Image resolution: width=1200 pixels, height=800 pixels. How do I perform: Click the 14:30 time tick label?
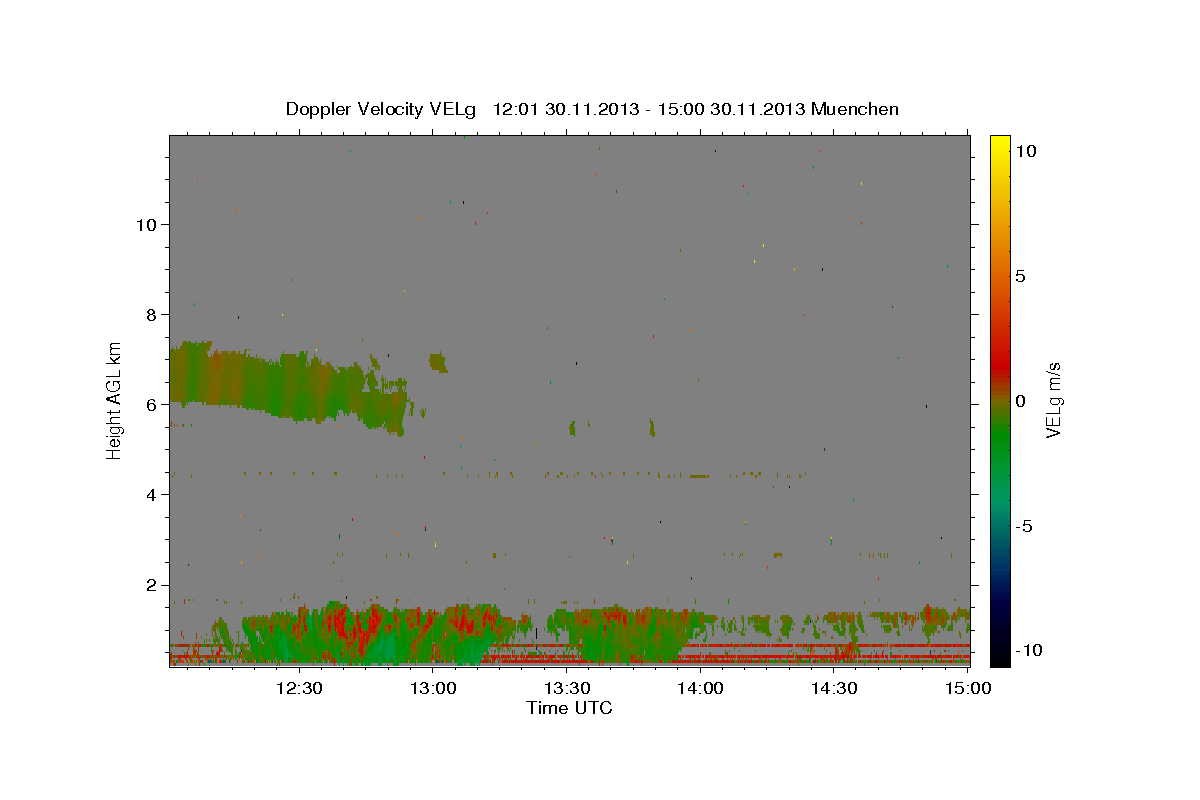(834, 688)
